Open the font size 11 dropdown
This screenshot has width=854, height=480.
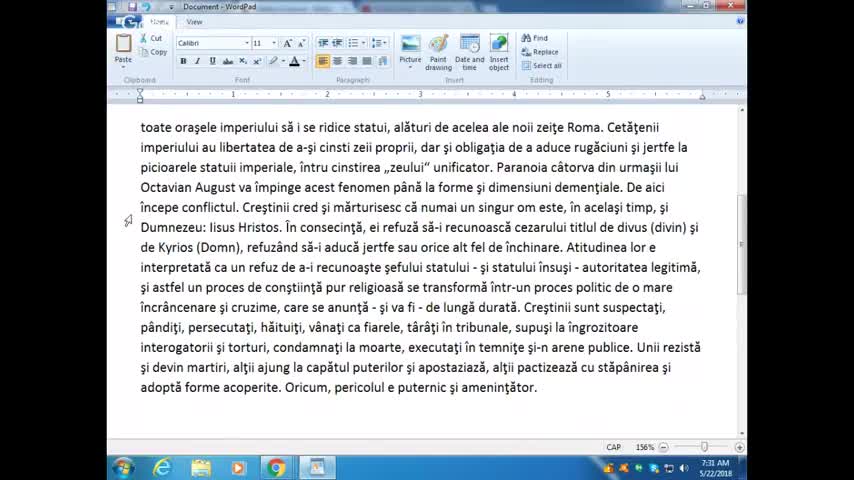pyautogui.click(x=274, y=43)
